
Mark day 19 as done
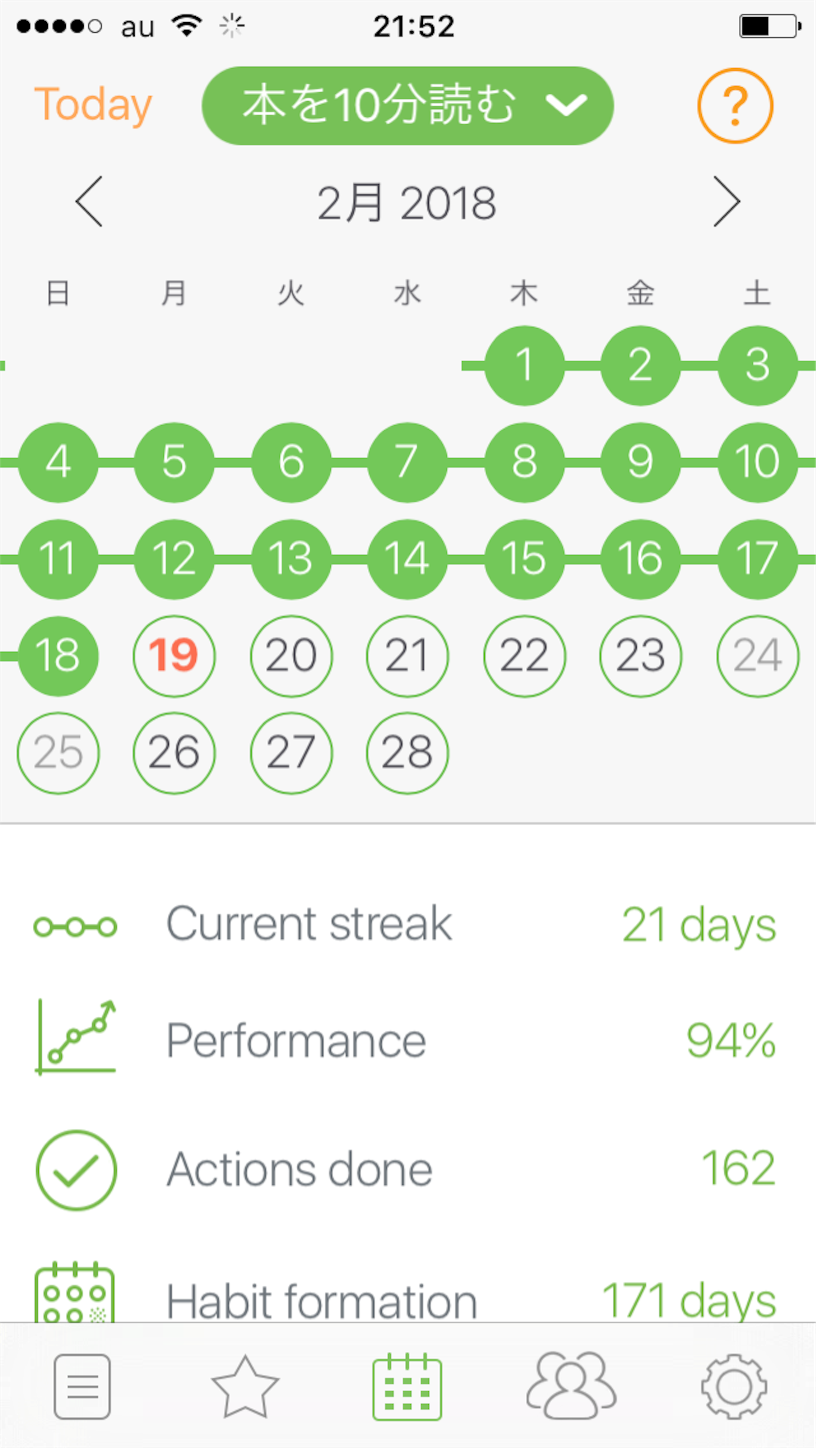[174, 656]
